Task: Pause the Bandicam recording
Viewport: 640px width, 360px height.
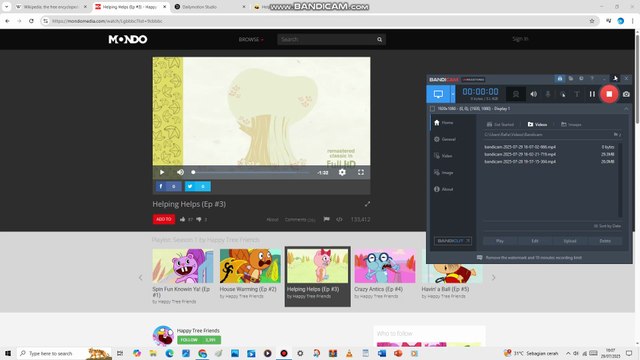Action: [592, 94]
